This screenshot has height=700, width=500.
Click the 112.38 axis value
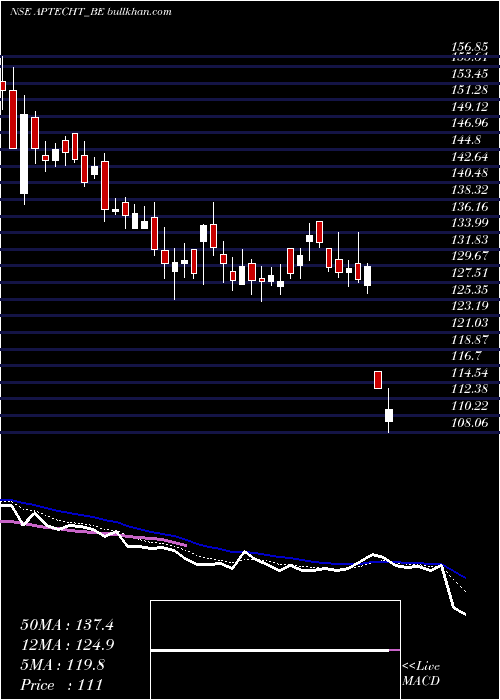(x=469, y=389)
